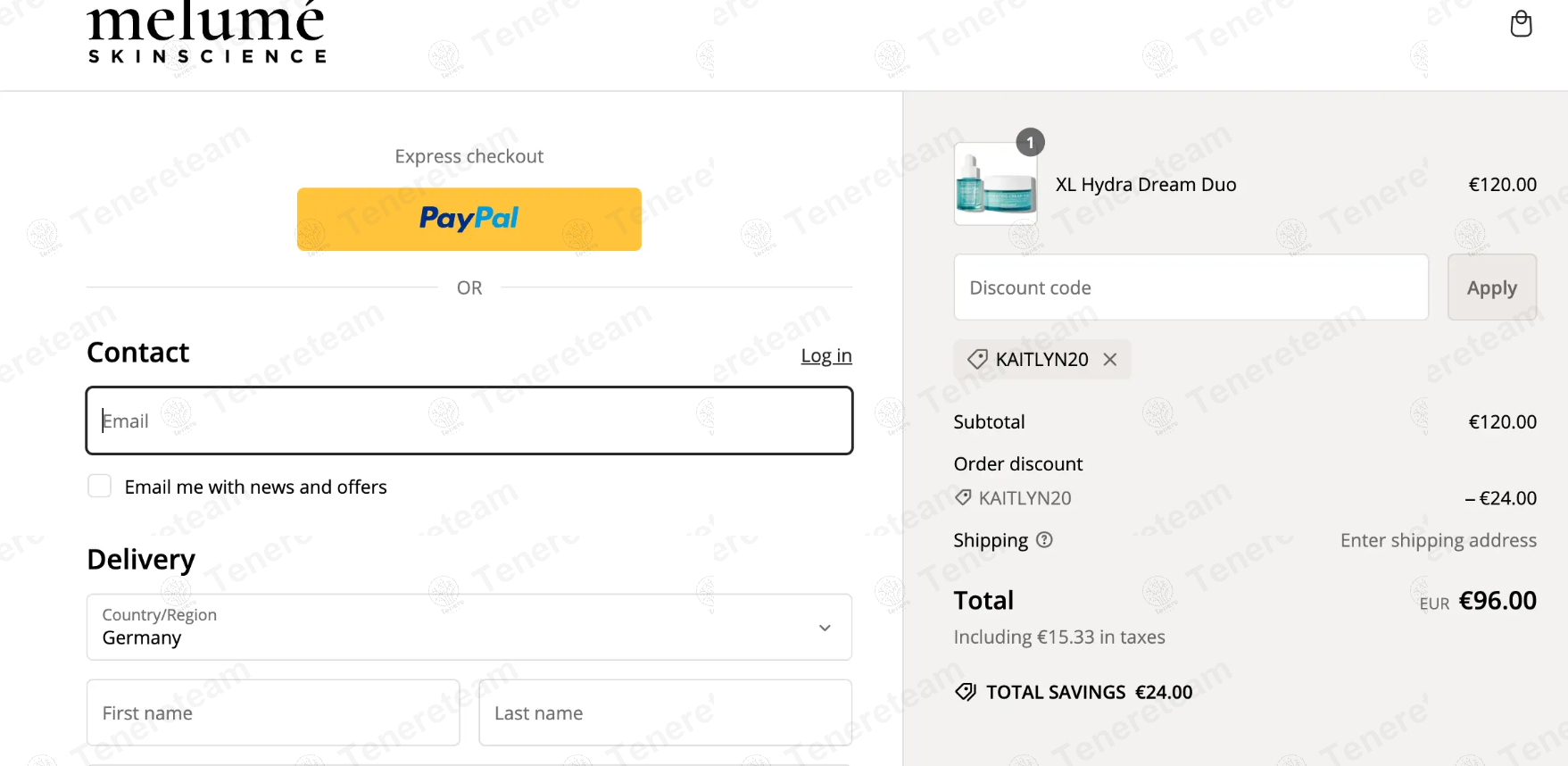Click the shipping help question mark icon
This screenshot has width=1568, height=766.
point(1044,539)
